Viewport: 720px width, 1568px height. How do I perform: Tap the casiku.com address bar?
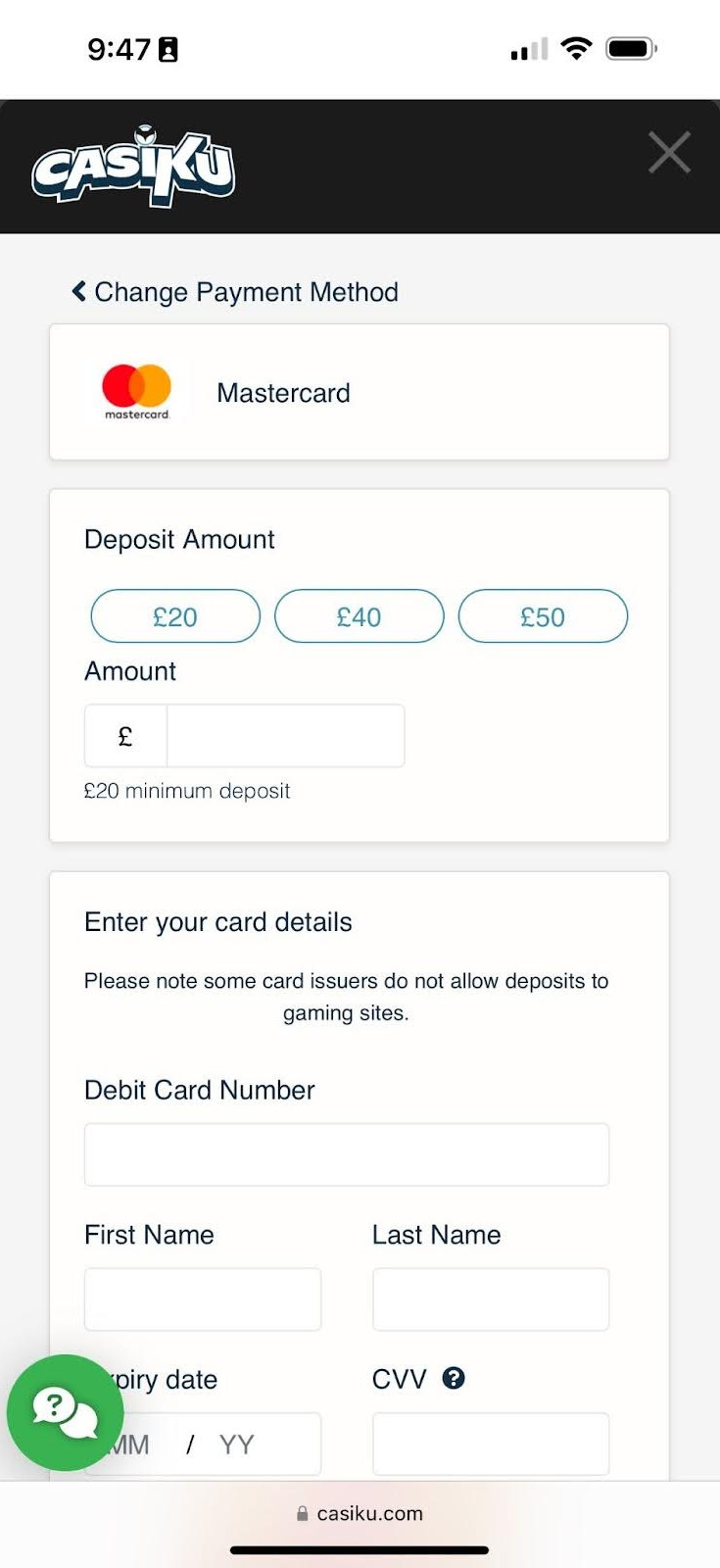pyautogui.click(x=360, y=1513)
